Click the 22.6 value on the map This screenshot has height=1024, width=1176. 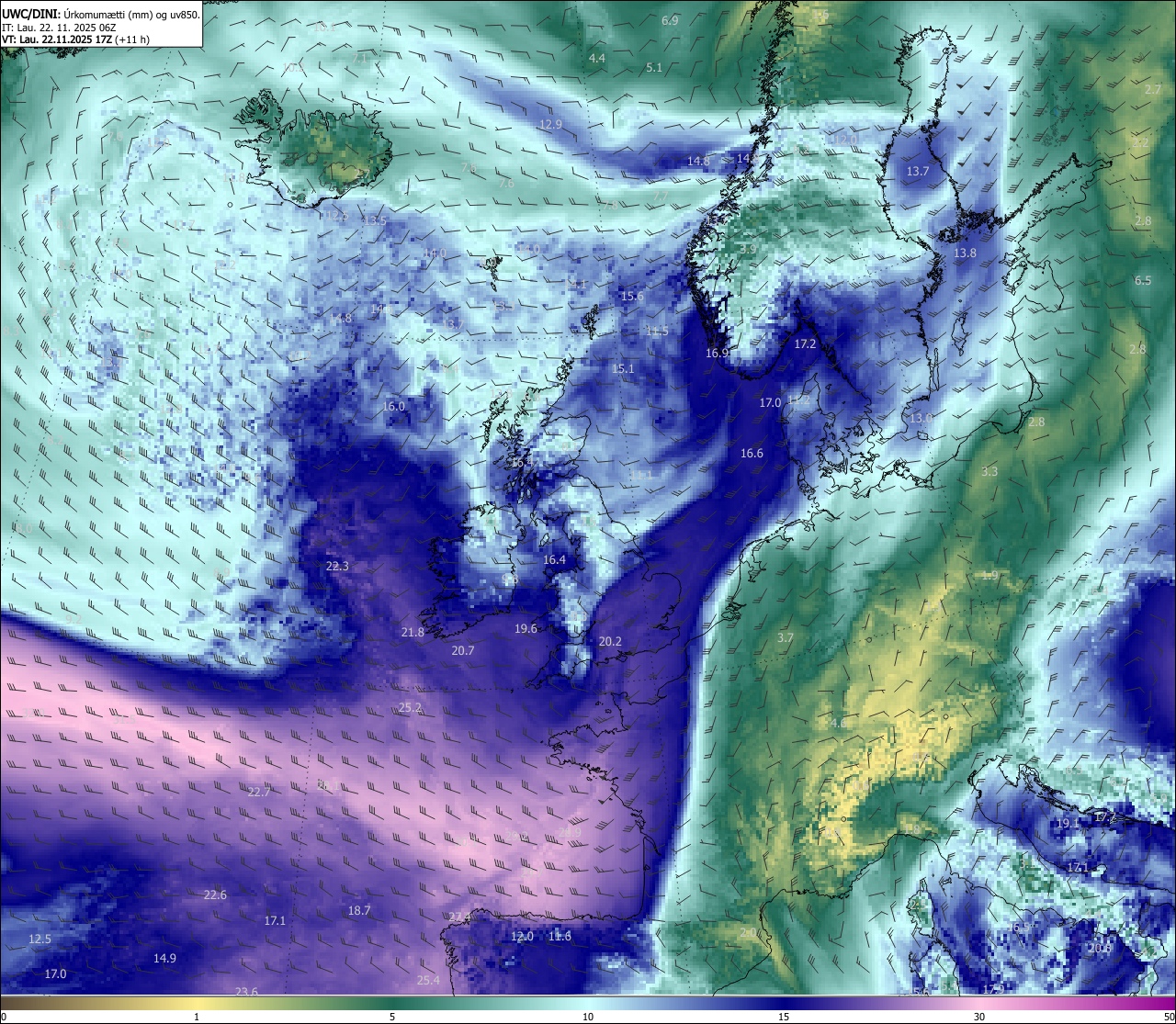tap(215, 895)
